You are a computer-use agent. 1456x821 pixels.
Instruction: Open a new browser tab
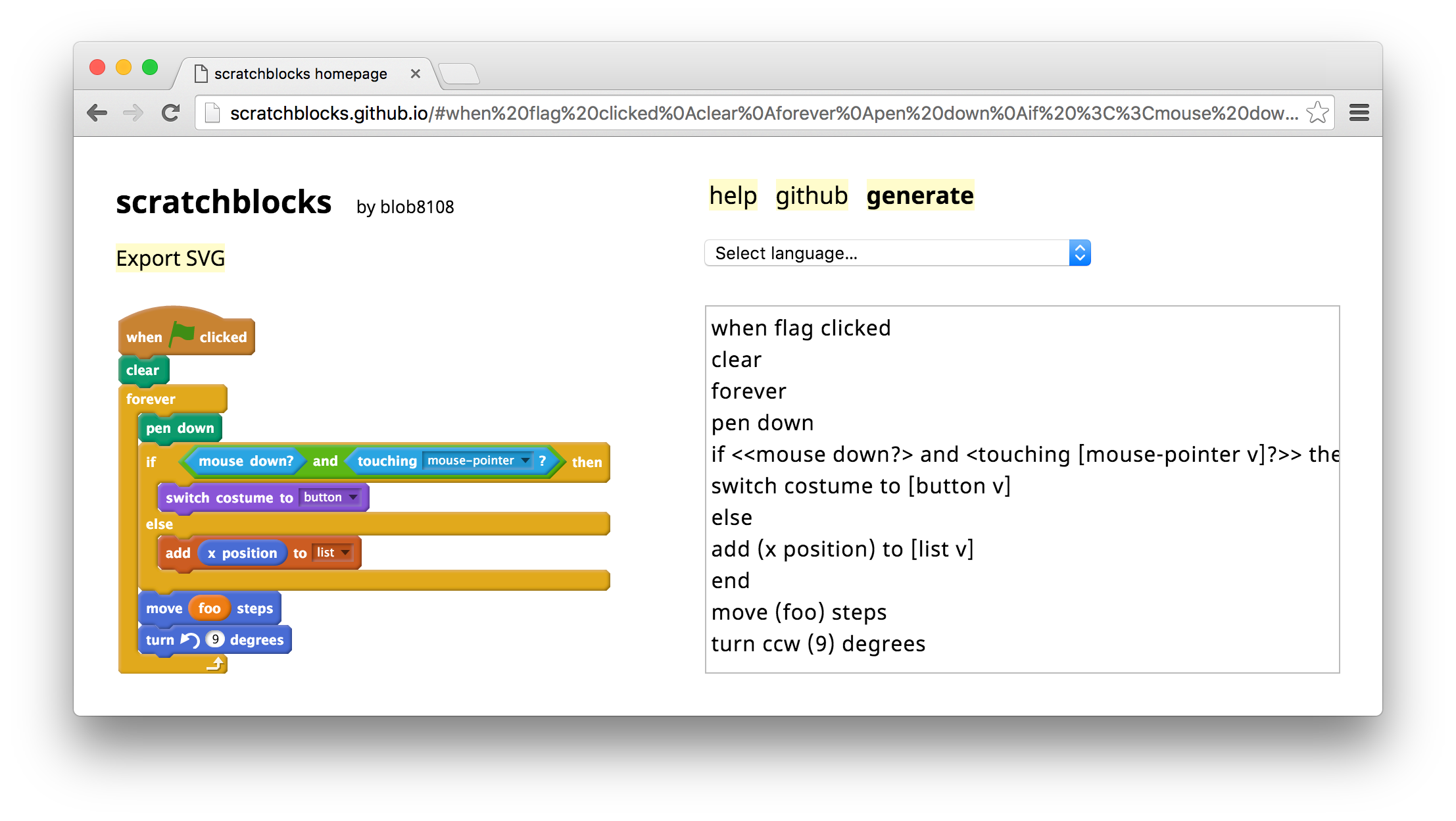tap(459, 74)
